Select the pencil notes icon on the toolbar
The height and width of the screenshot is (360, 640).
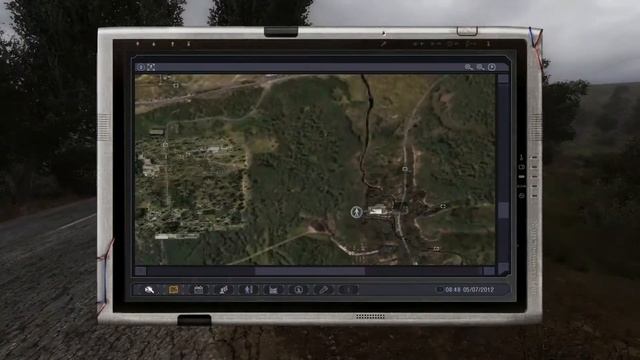[323, 290]
